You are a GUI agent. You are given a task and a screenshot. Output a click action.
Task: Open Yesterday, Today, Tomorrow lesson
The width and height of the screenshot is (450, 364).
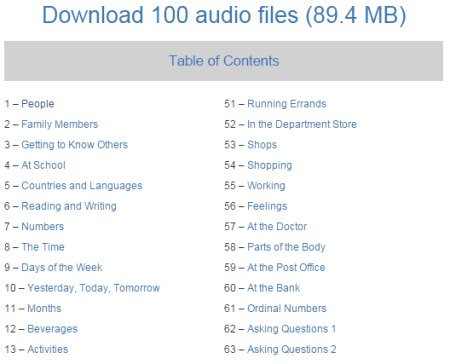tap(94, 288)
